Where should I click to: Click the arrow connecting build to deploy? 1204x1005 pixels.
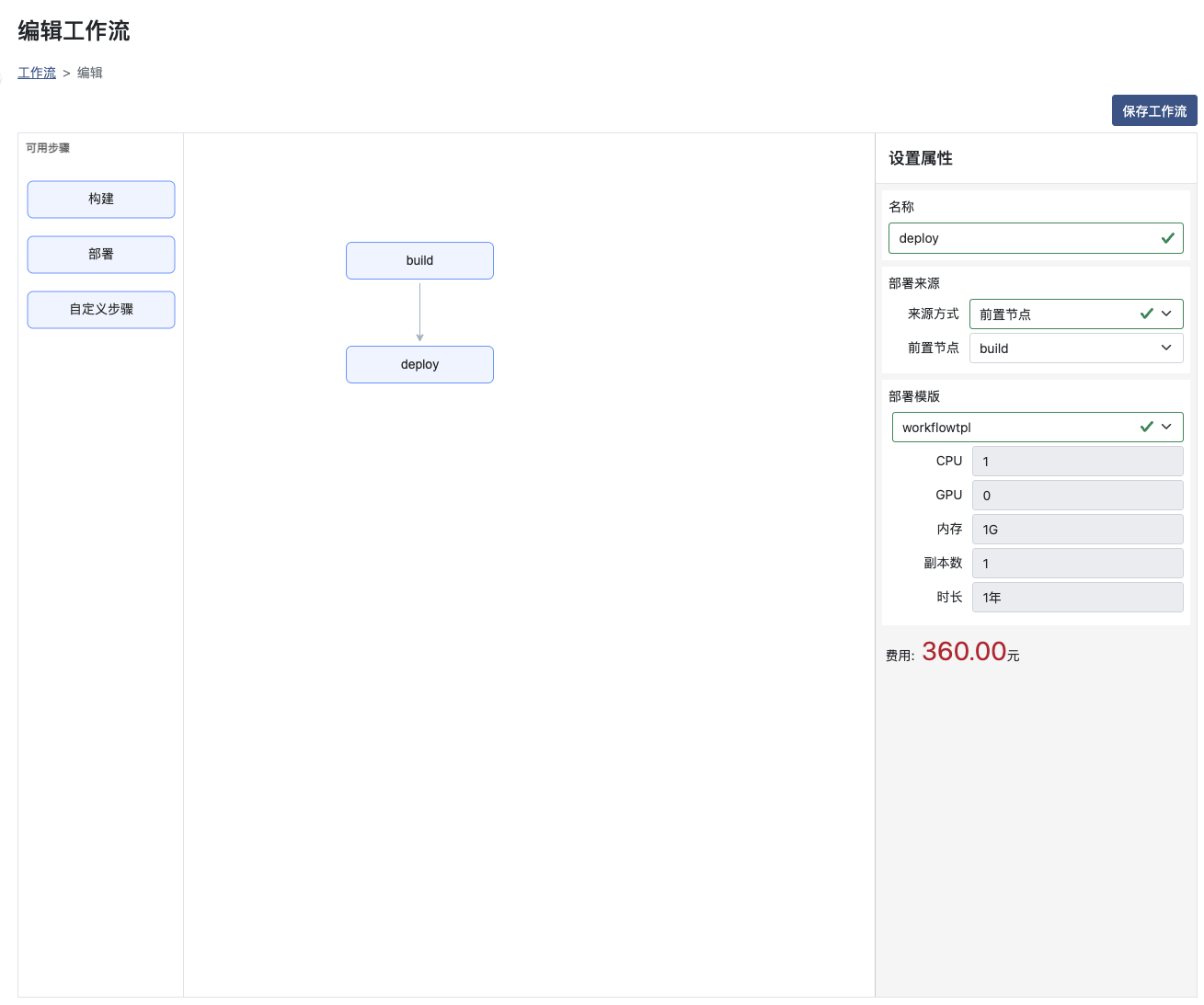(x=419, y=313)
